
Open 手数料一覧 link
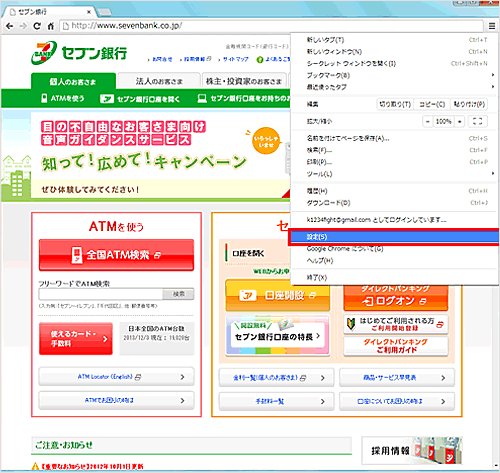coord(276,401)
